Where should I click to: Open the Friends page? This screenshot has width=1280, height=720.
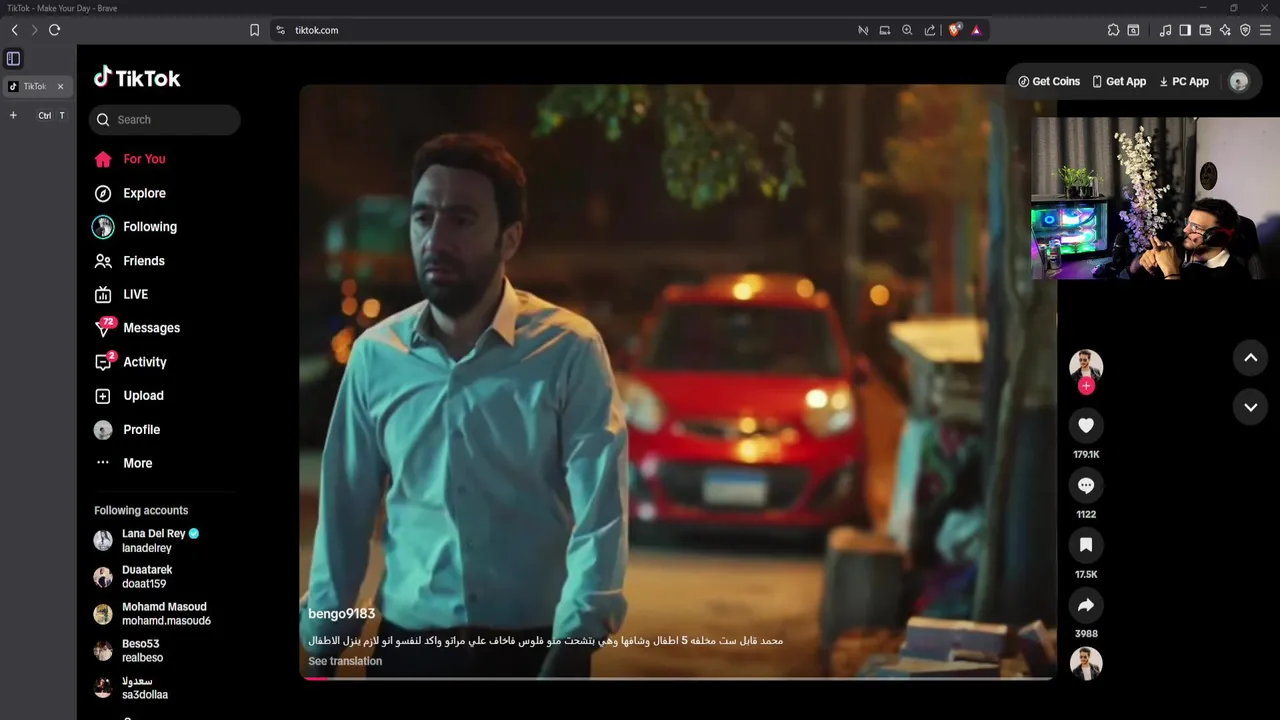coord(129,261)
